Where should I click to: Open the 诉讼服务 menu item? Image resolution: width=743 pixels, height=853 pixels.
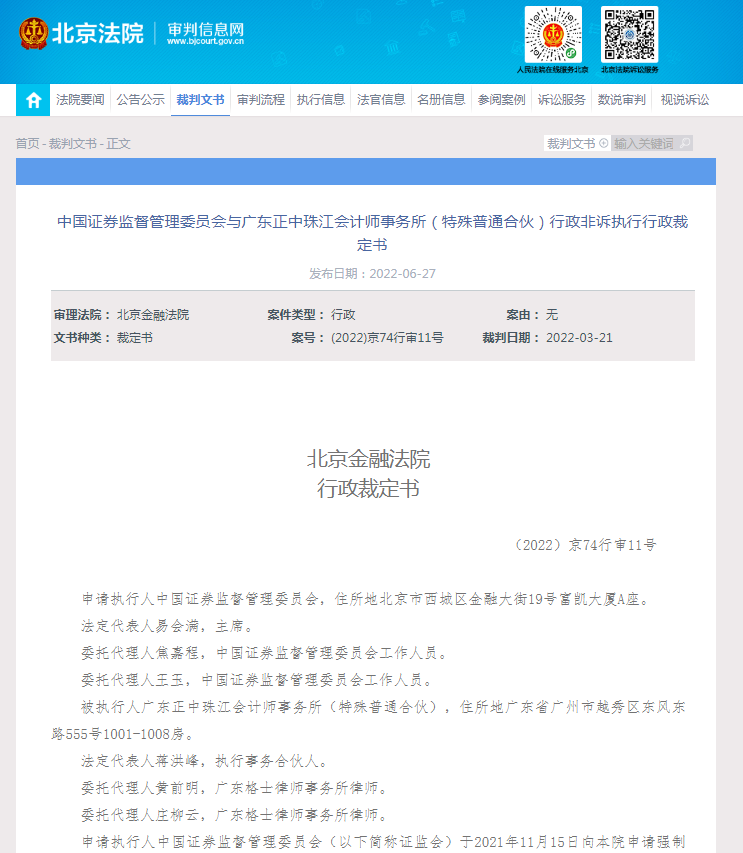(561, 100)
